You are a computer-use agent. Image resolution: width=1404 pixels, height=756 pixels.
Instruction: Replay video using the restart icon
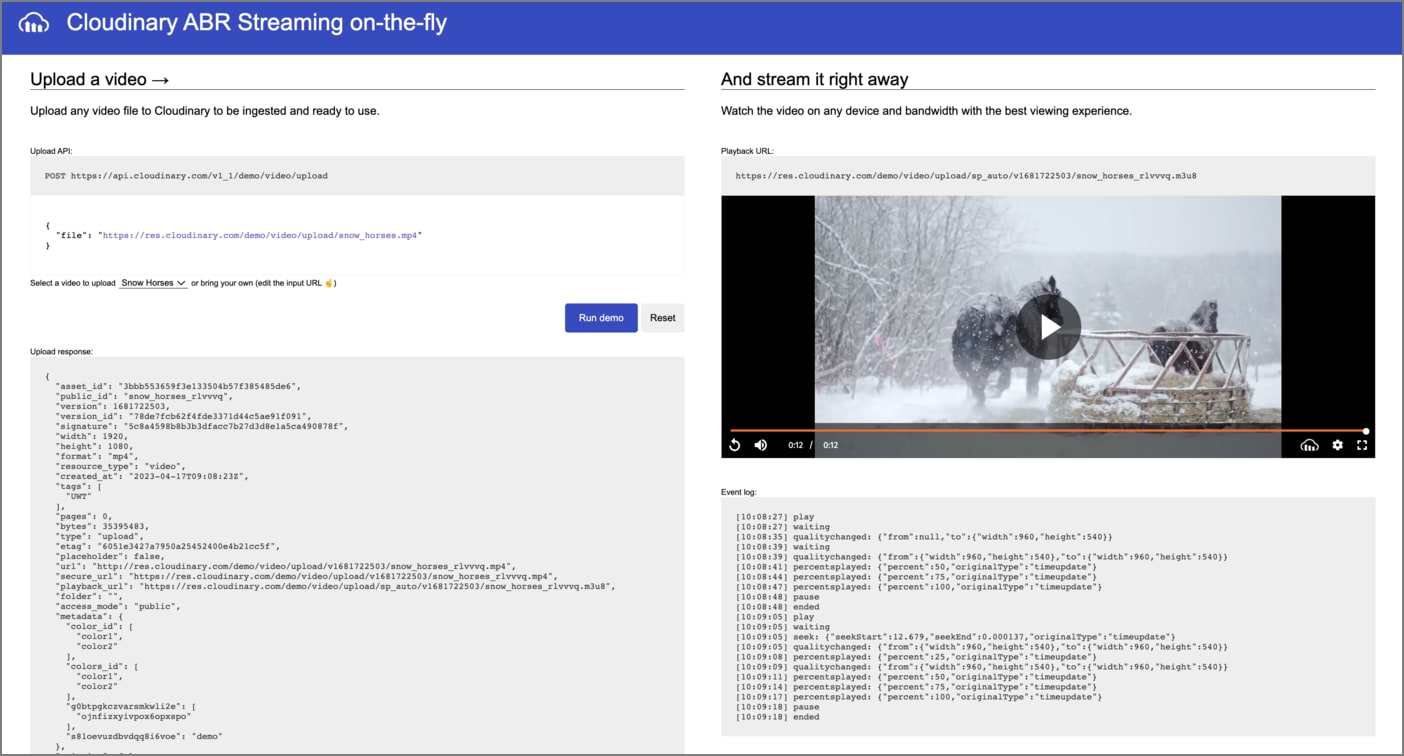735,445
